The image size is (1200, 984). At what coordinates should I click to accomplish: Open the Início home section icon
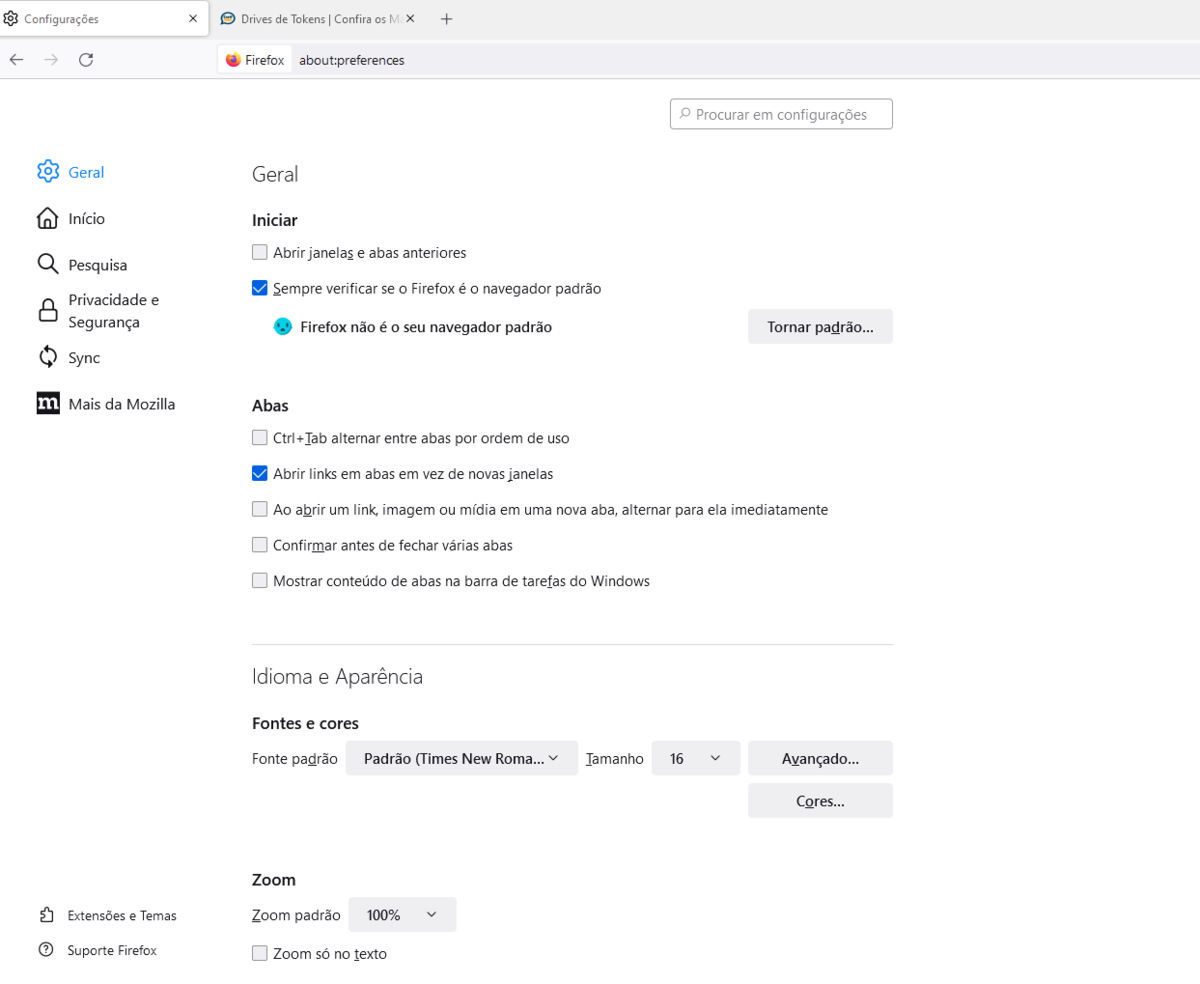tap(47, 217)
